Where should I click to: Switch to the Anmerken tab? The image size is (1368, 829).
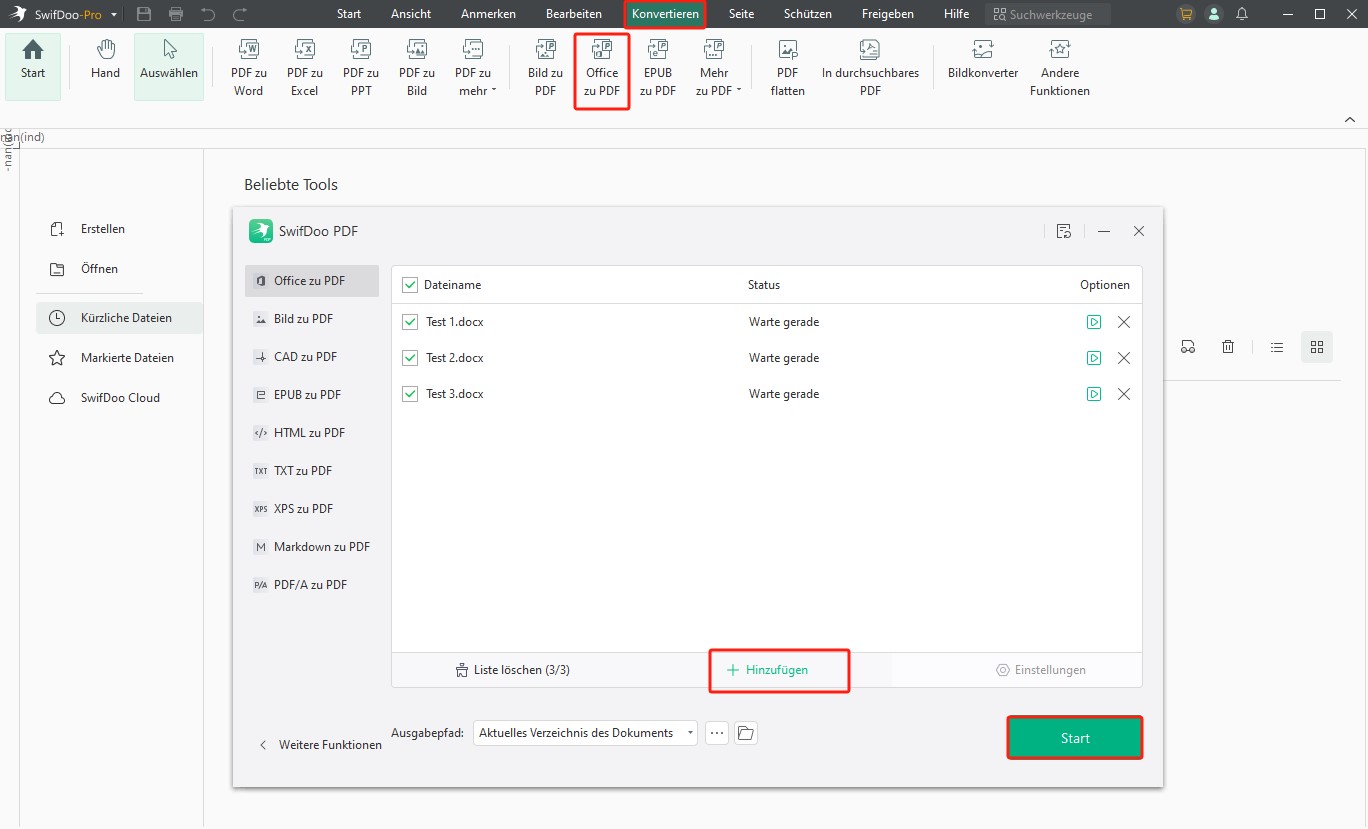pyautogui.click(x=489, y=14)
